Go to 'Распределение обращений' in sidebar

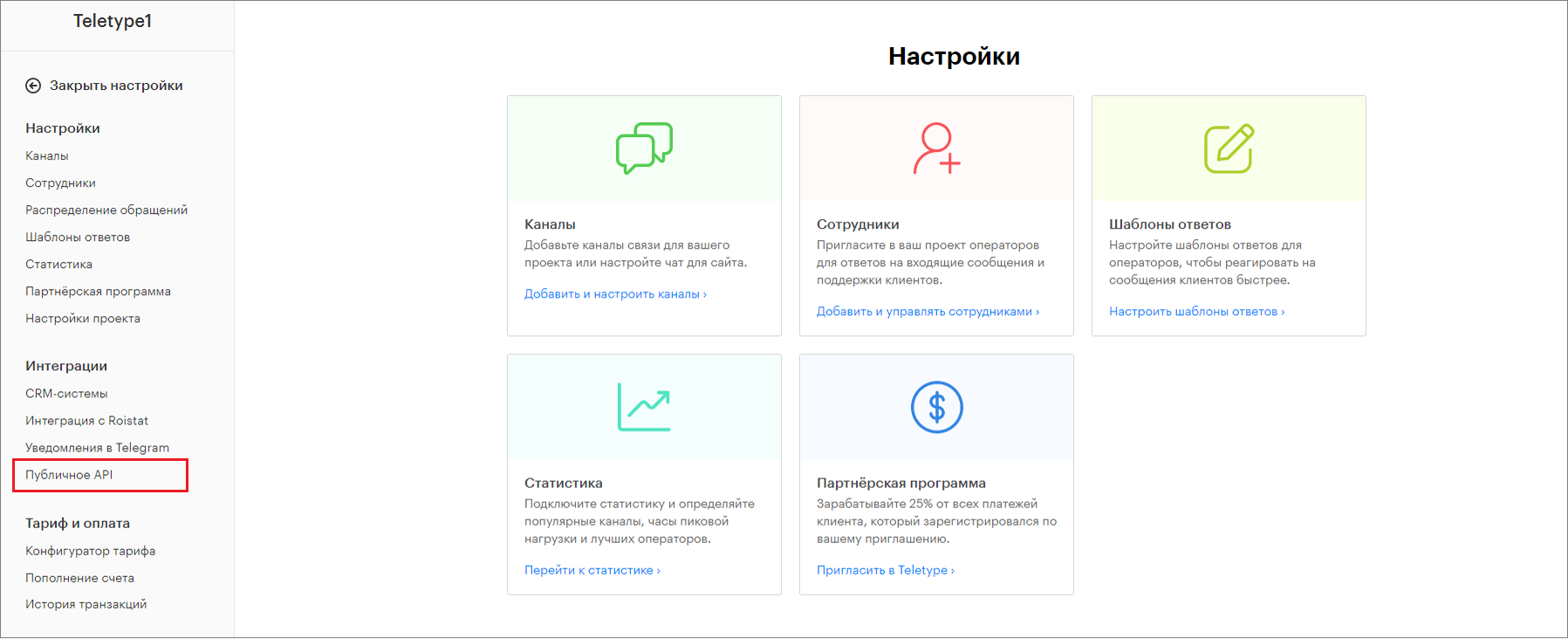(106, 210)
